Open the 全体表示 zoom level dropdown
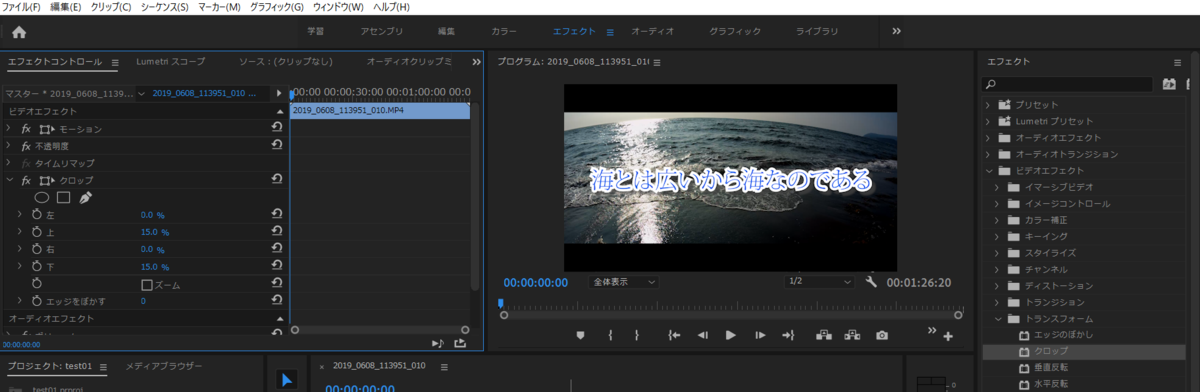Screen dimensions: 1200x392 tap(624, 282)
